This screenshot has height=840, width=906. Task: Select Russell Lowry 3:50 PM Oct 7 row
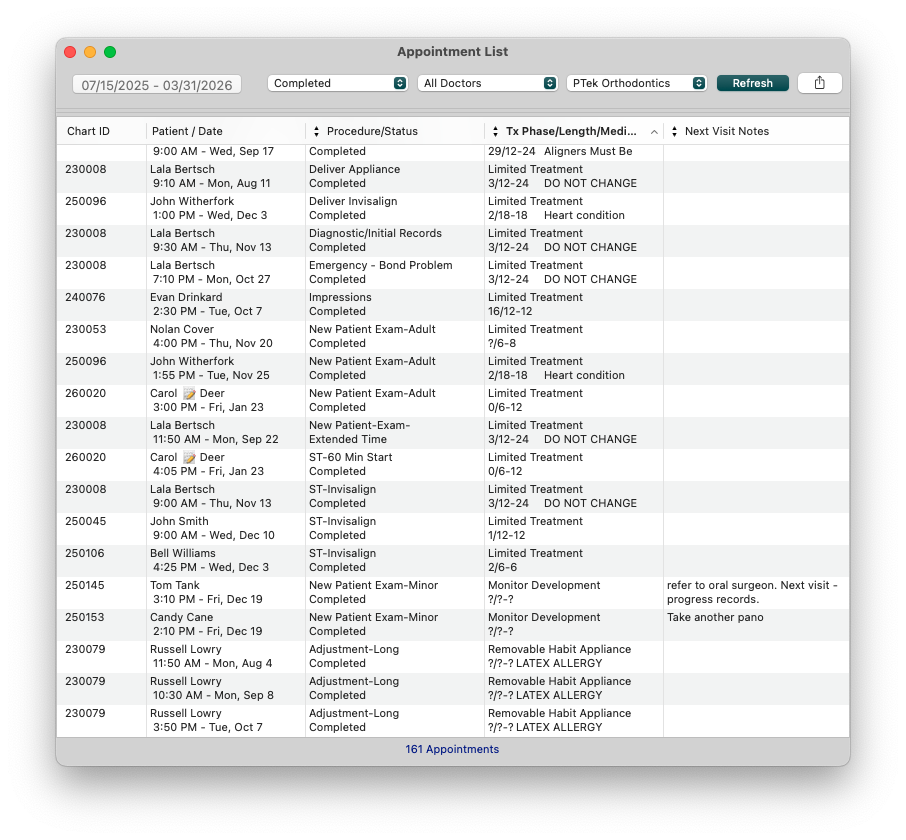tap(452, 720)
